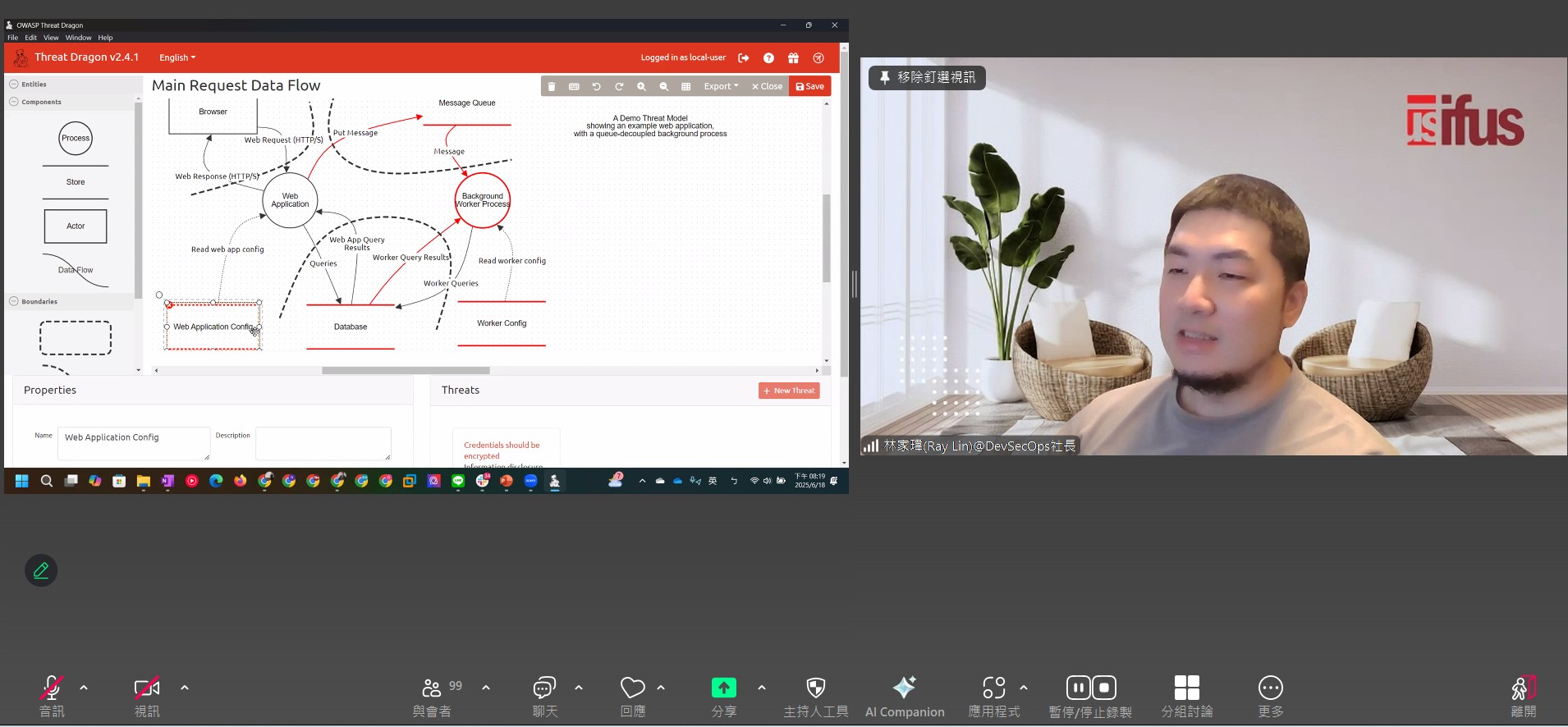Click the undo icon in diagram toolbar
Viewport: 1568px width, 727px height.
pyautogui.click(x=597, y=86)
